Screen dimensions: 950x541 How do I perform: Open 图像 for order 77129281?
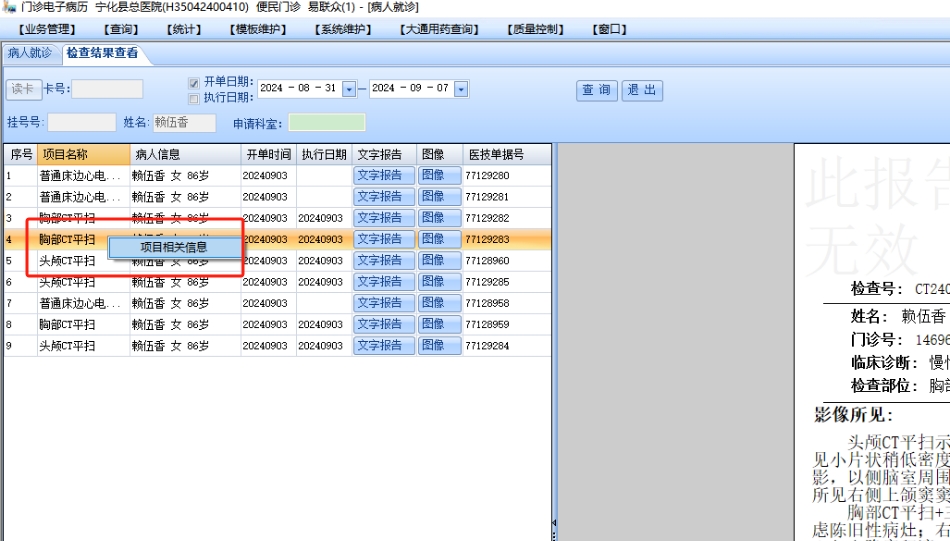tap(439, 197)
